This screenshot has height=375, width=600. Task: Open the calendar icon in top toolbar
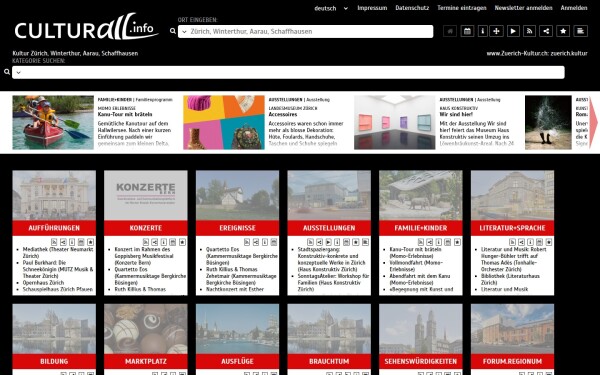(467, 31)
